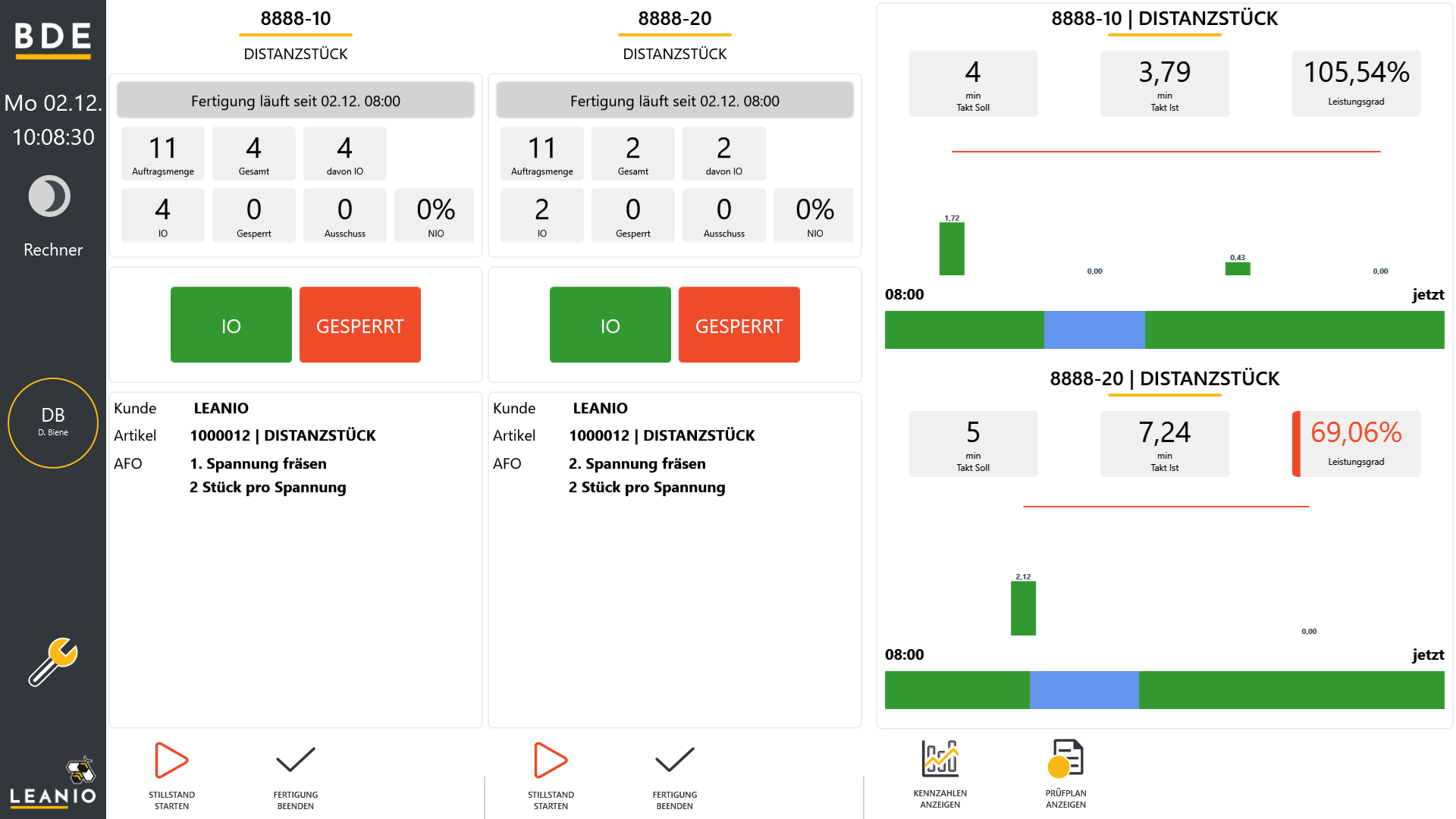Start Stillstand for order 8888-10
1456x819 pixels.
(172, 776)
